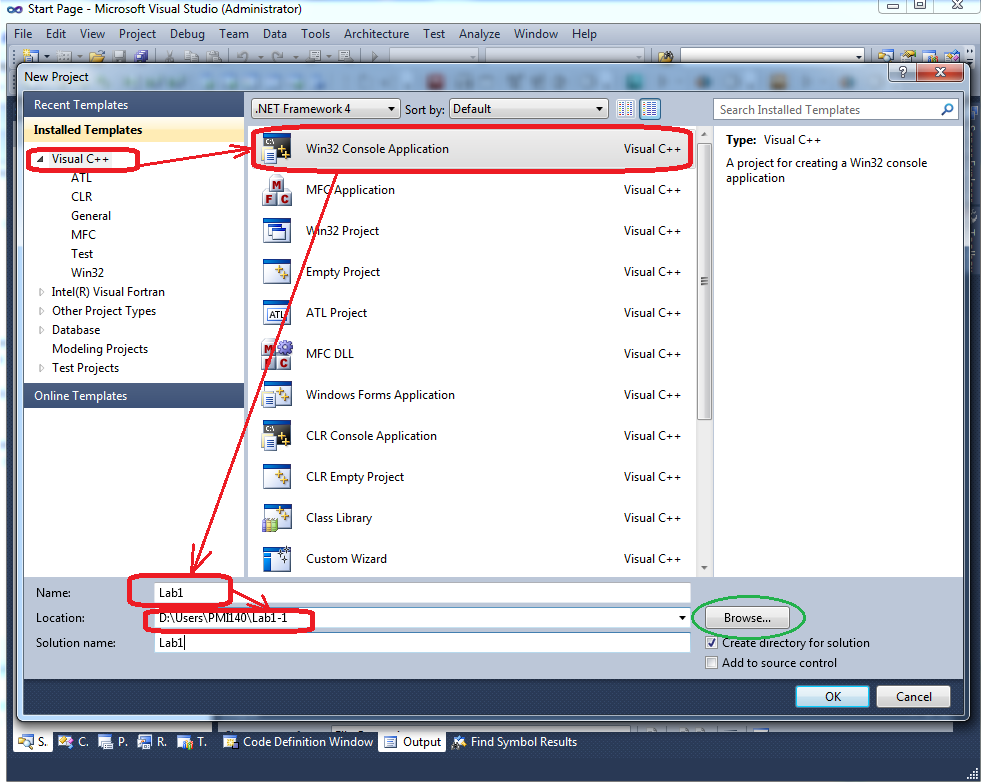Screen dimensions: 982x782
Task: Collapse the Visual C++ tree node
Action: 40,159
